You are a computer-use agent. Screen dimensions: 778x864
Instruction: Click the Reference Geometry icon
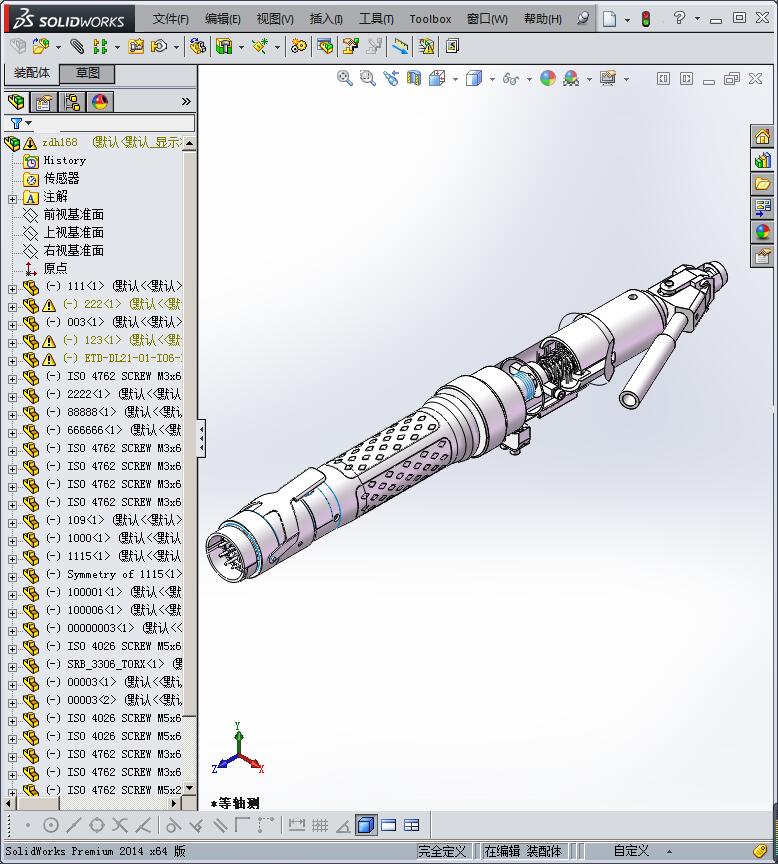point(260,46)
